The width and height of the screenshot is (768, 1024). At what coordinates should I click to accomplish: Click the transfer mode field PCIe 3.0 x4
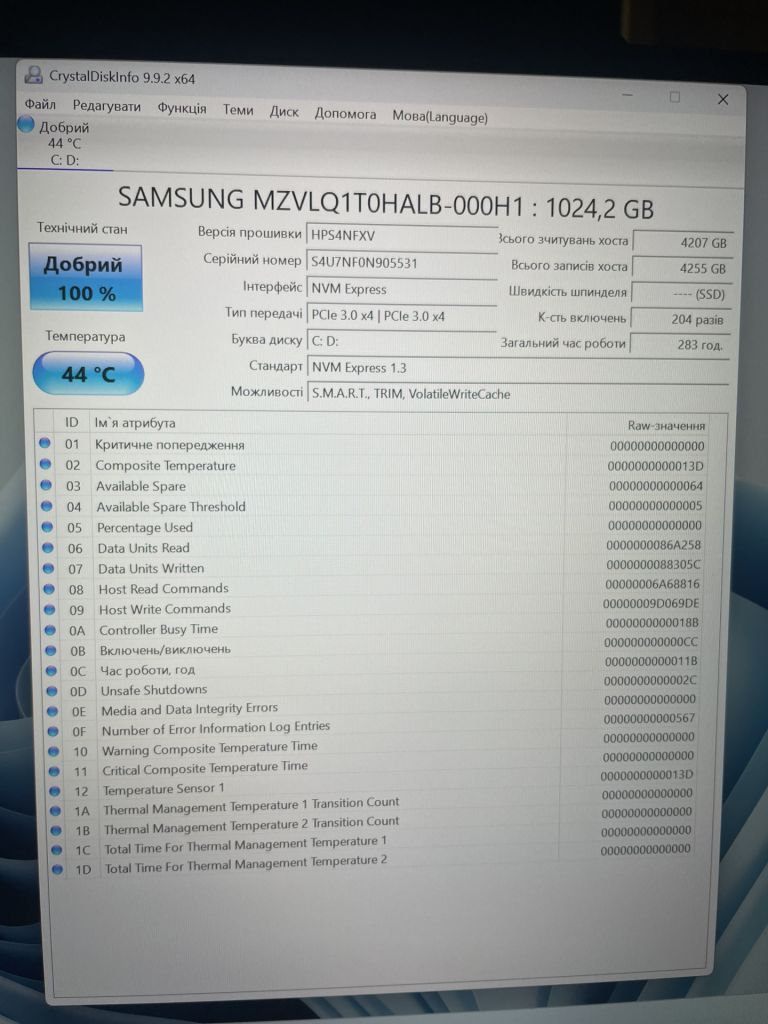click(x=402, y=315)
